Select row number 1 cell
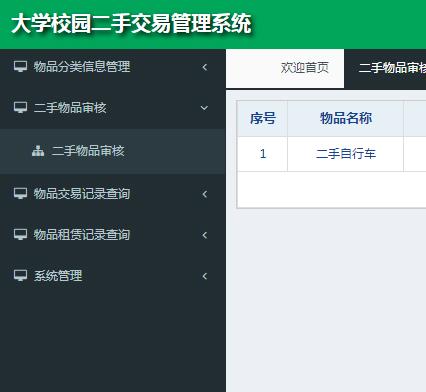The height and width of the screenshot is (392, 426). coord(263,154)
